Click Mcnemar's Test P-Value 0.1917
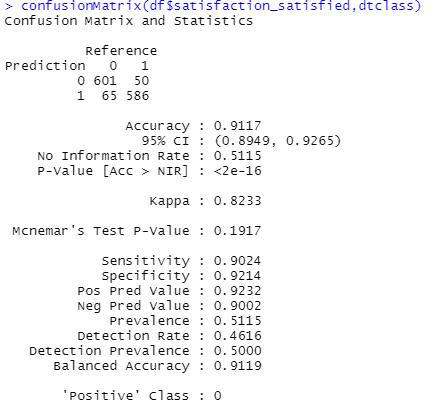The image size is (440, 410). tap(237, 231)
